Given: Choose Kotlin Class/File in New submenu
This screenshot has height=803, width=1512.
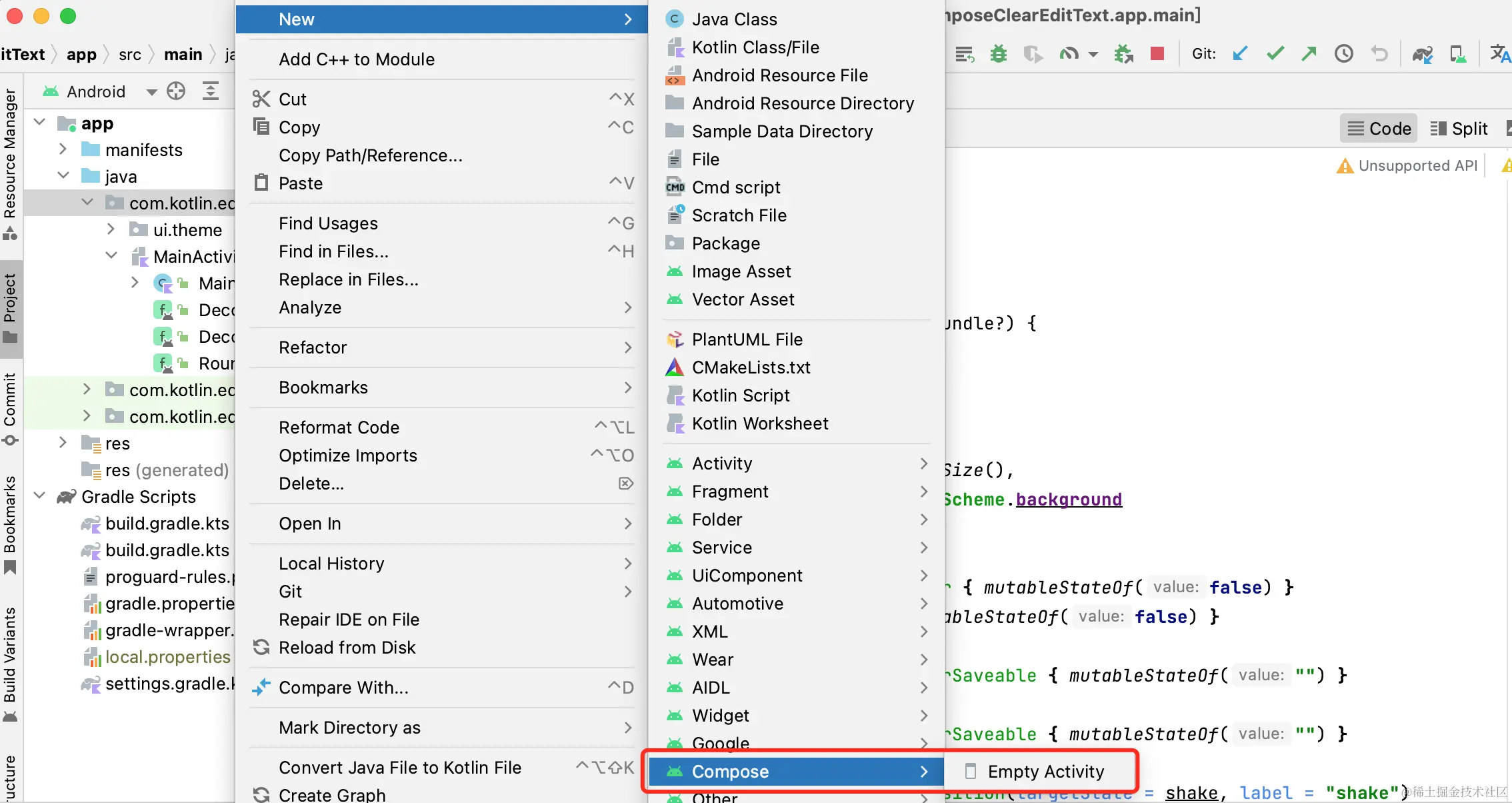Looking at the screenshot, I should (755, 47).
